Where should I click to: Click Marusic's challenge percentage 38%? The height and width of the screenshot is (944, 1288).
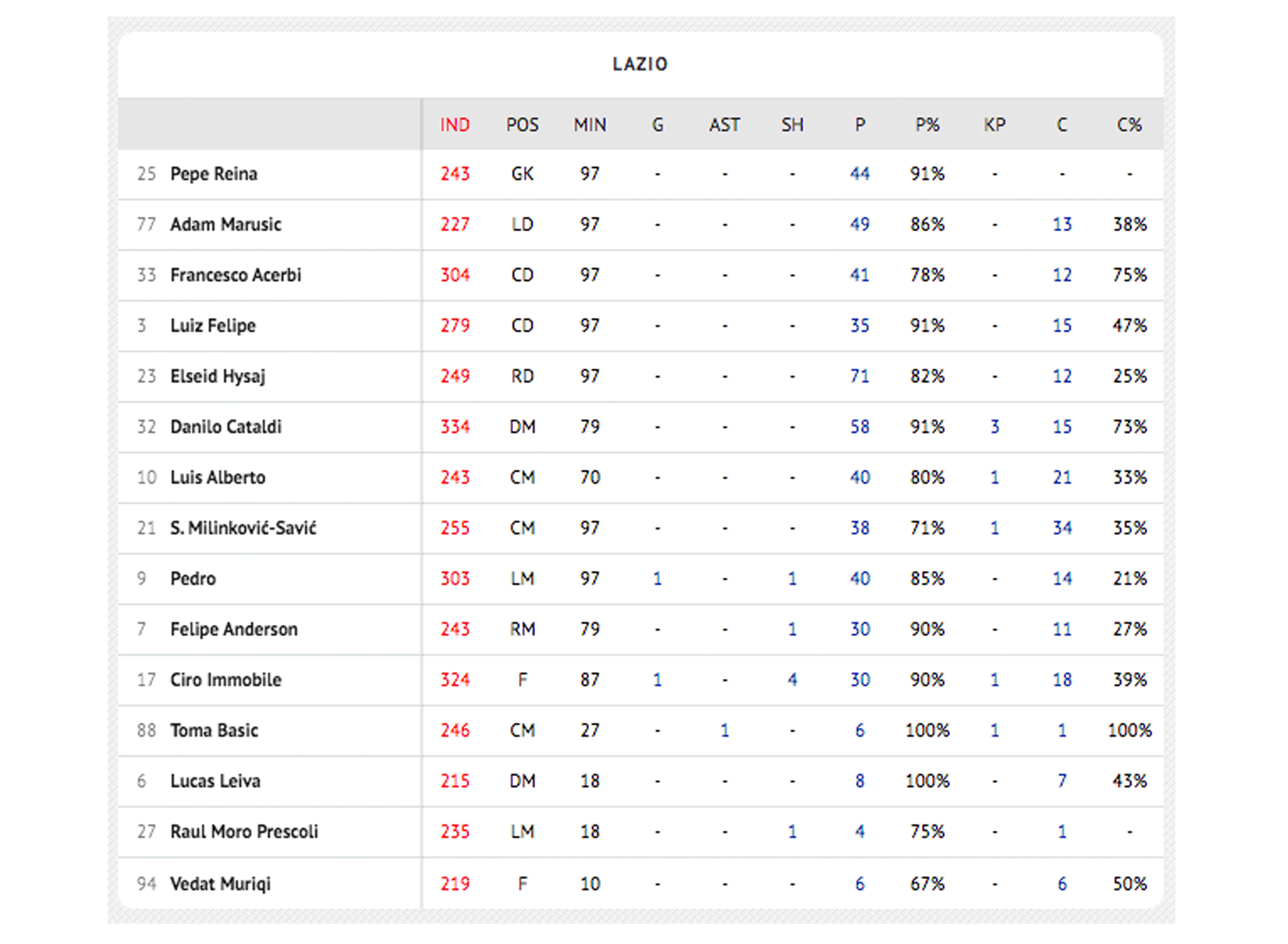click(1129, 225)
